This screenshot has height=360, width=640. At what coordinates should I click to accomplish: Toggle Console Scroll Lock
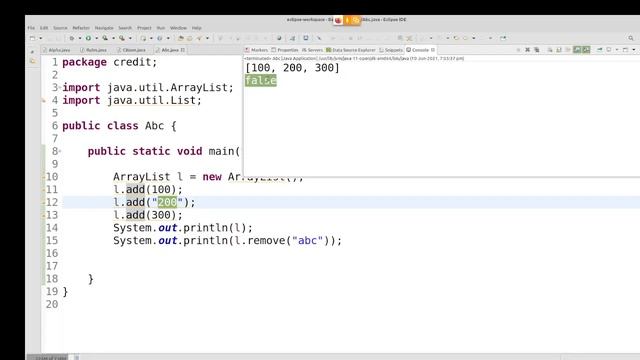coord(559,50)
